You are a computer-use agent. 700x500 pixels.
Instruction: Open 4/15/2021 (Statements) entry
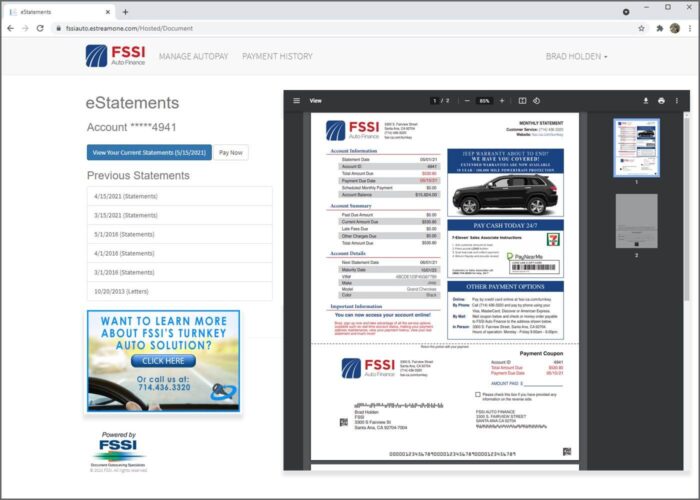click(x=179, y=196)
